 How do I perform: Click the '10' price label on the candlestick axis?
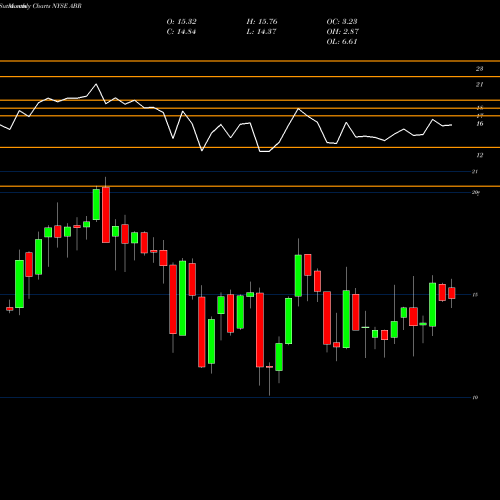tap(475, 397)
